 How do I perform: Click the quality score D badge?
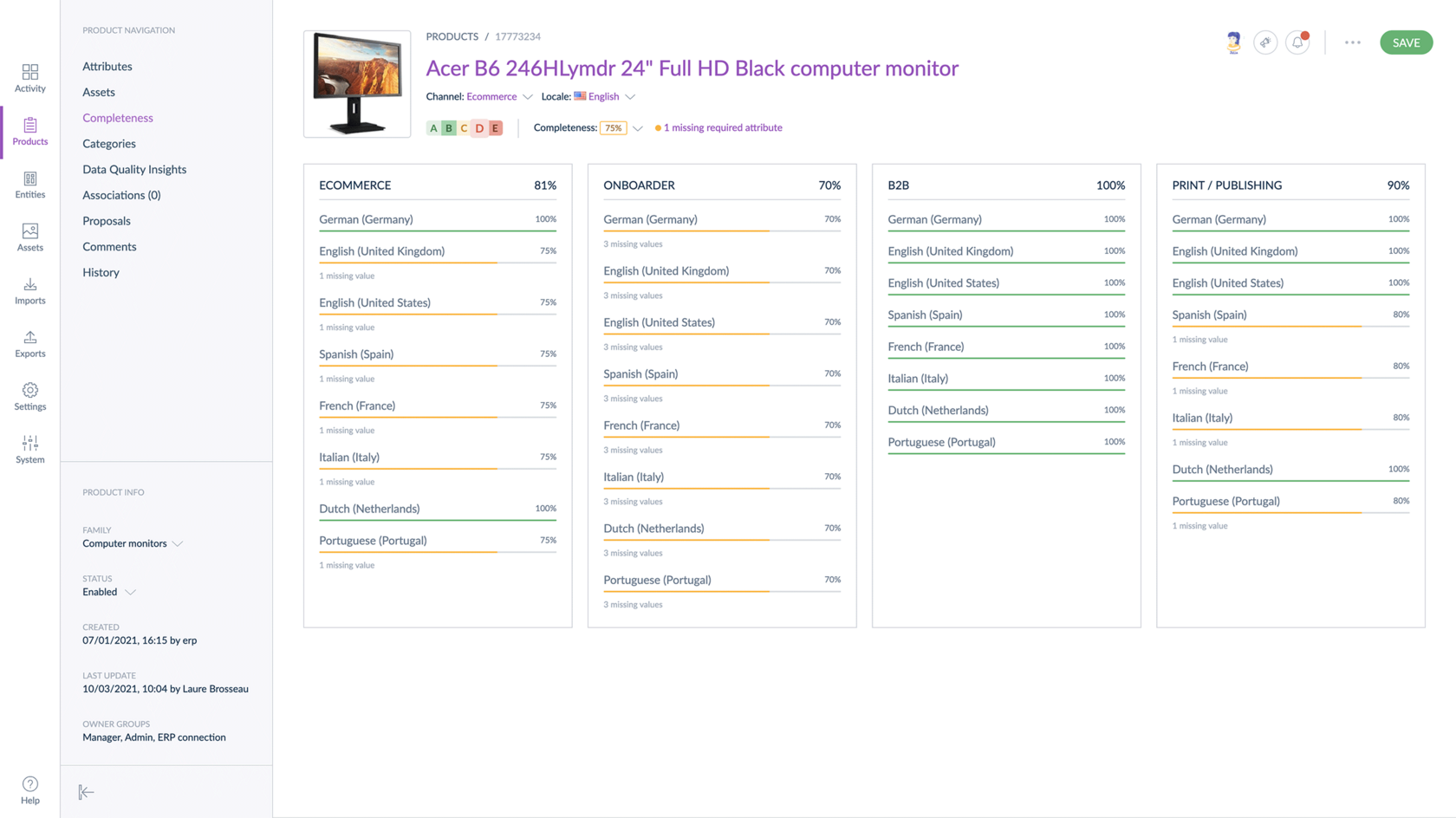[x=479, y=128]
